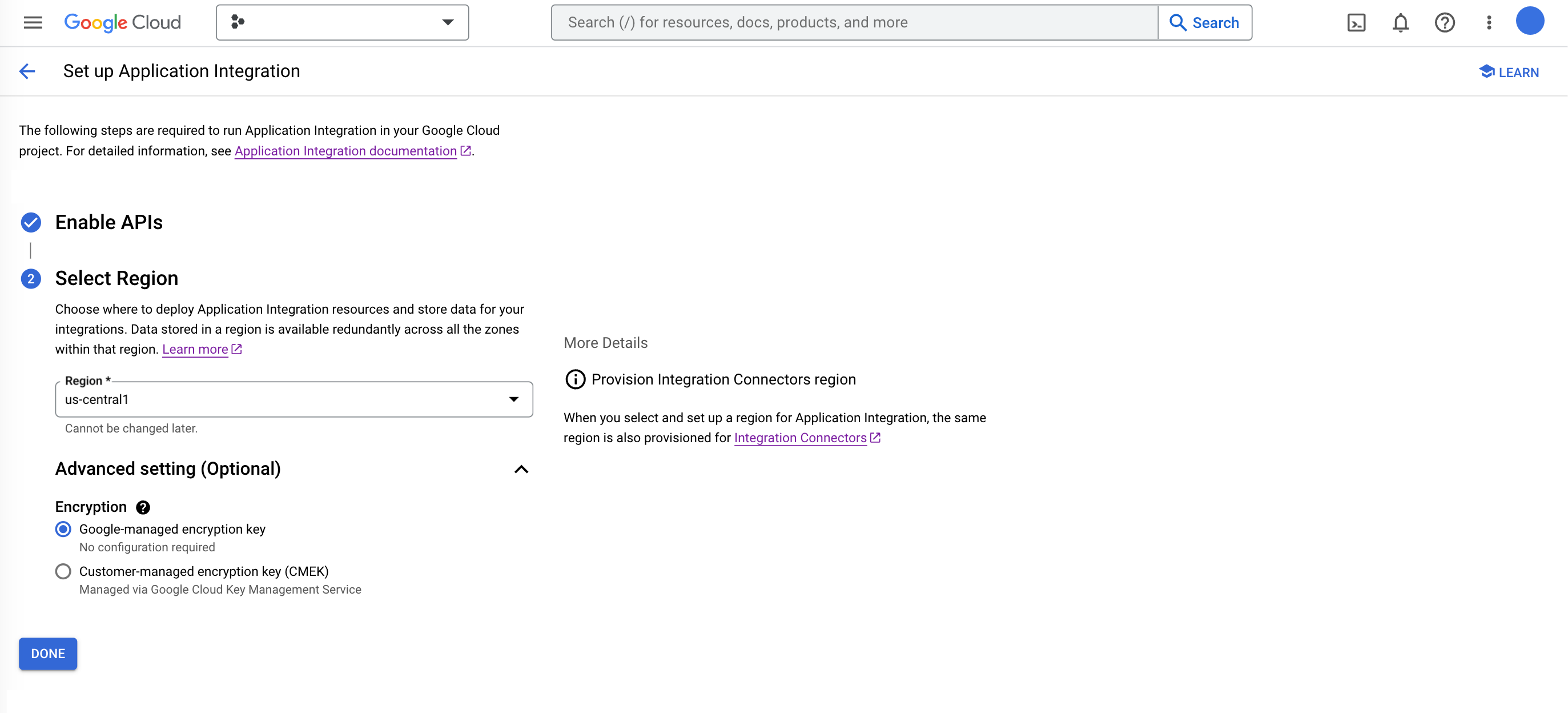
Task: Click the Integration Connectors external link
Action: pyautogui.click(x=800, y=437)
